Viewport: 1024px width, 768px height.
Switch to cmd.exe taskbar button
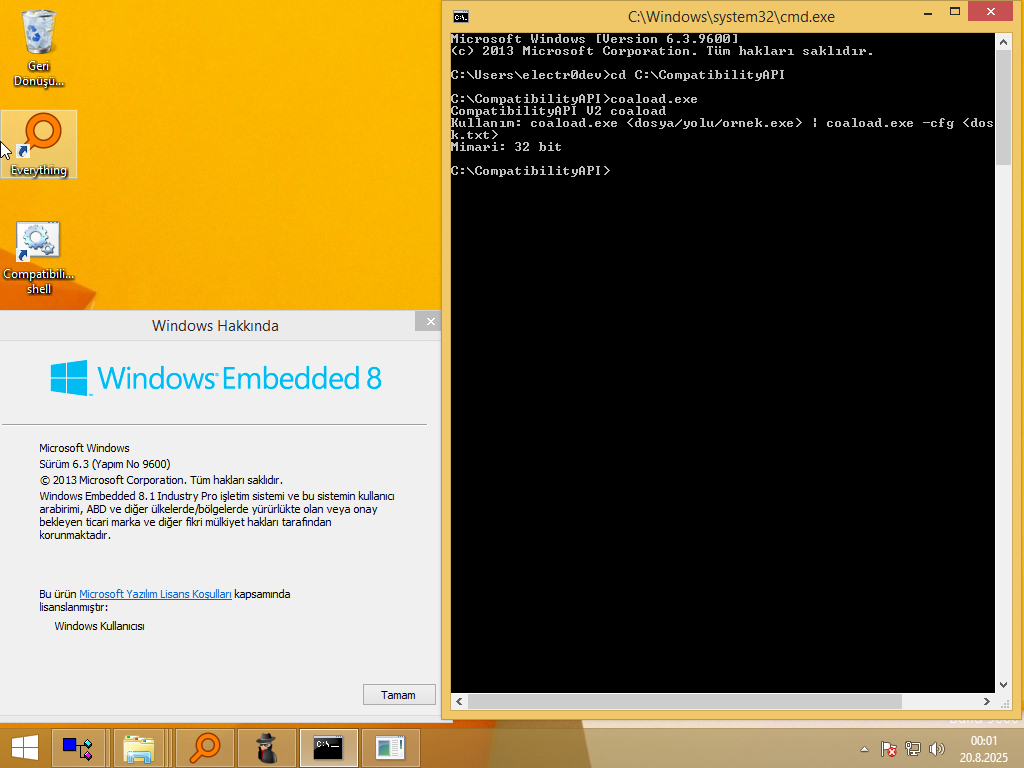(328, 748)
